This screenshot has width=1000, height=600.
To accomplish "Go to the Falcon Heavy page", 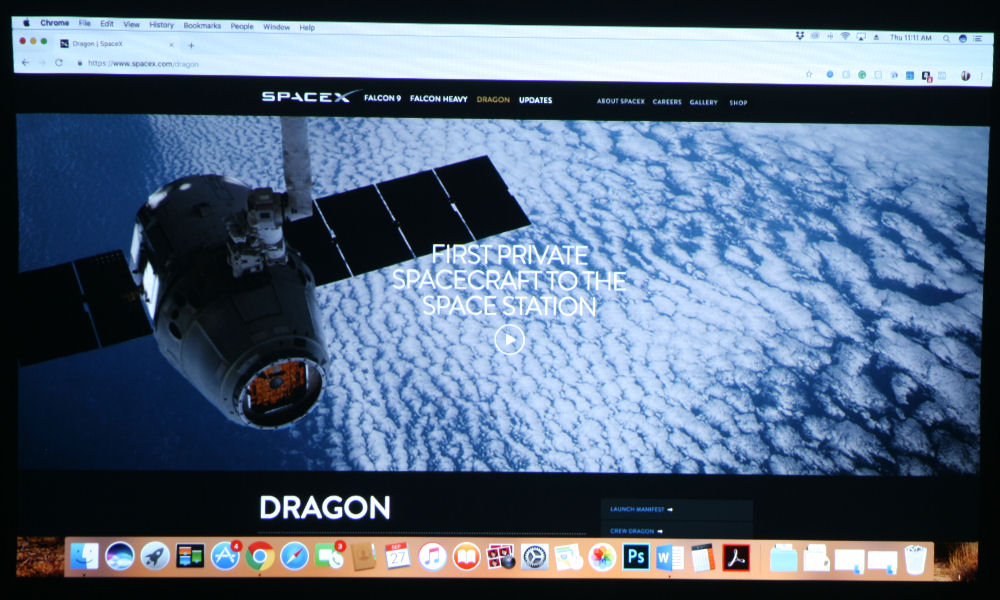I will tap(438, 99).
